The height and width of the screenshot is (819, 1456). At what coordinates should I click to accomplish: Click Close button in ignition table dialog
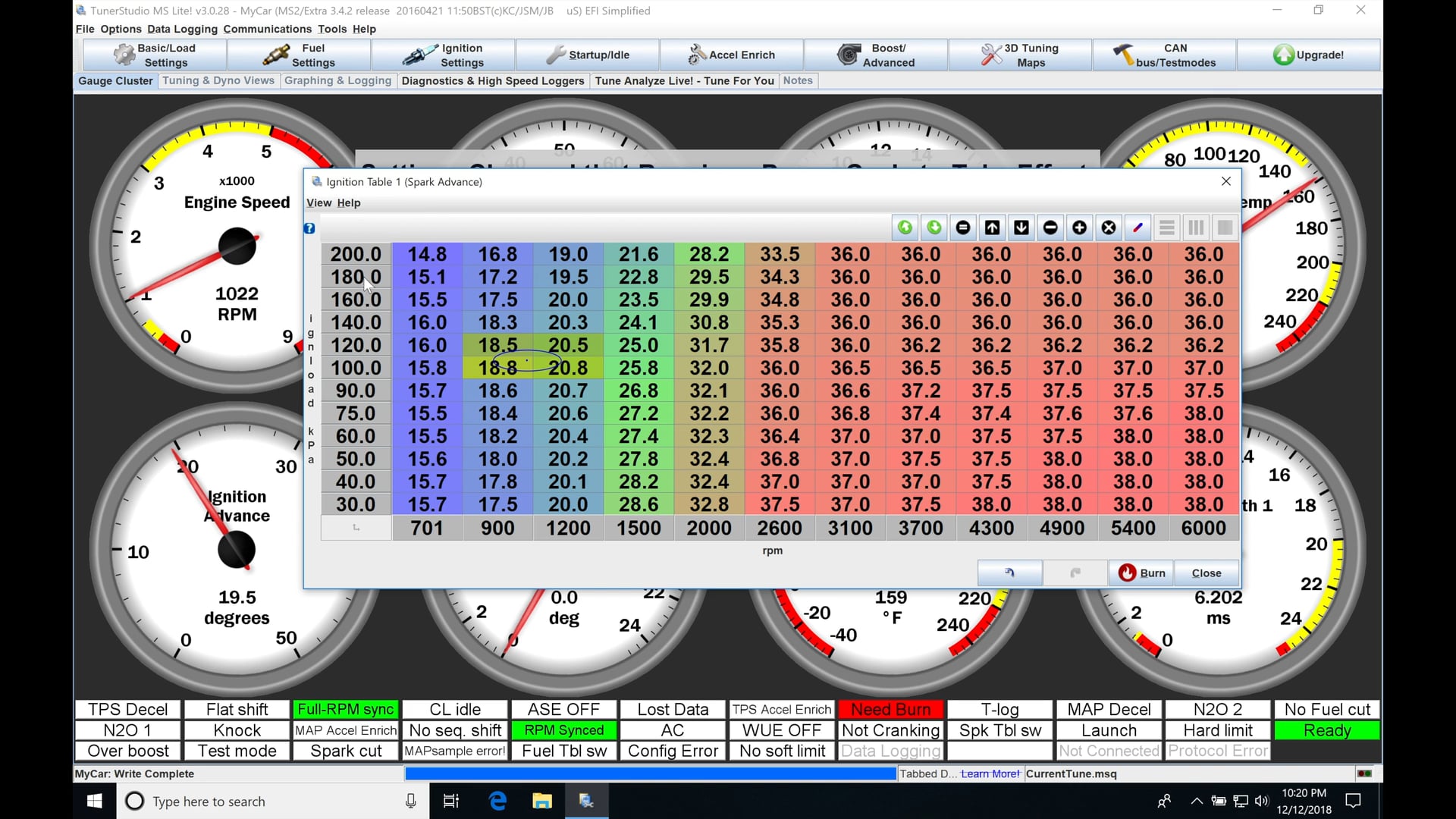point(1207,573)
